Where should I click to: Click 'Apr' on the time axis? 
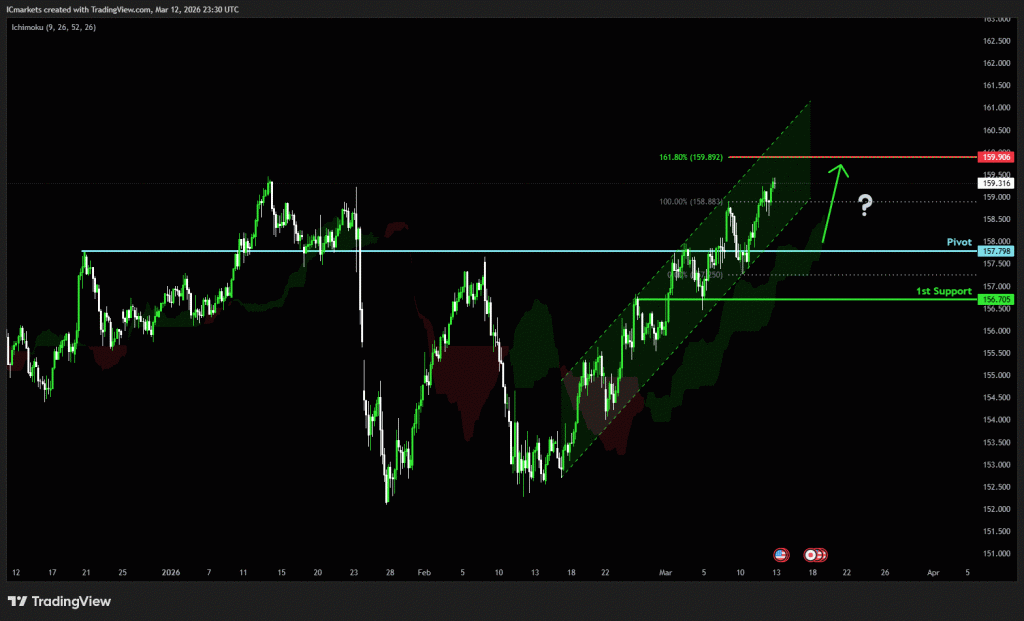click(933, 573)
